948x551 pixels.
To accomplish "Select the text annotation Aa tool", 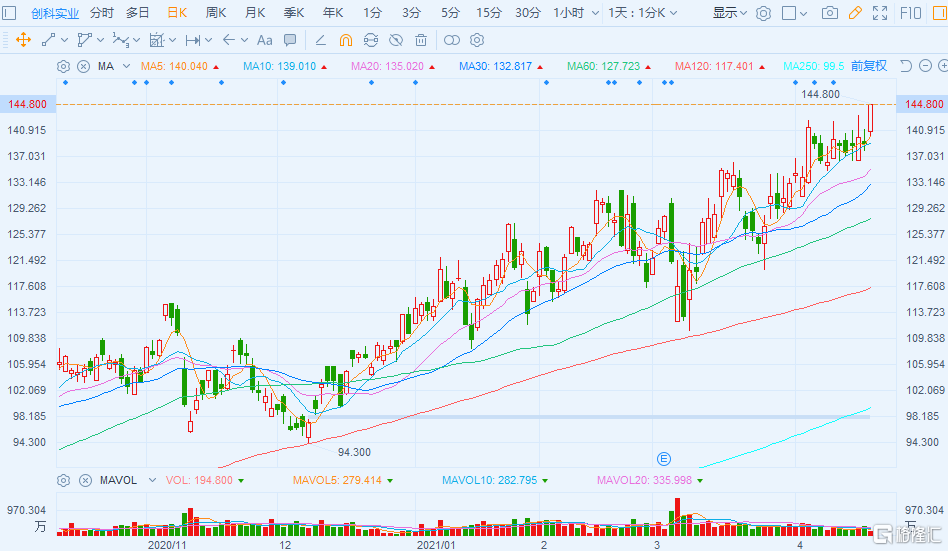I will coord(264,40).
